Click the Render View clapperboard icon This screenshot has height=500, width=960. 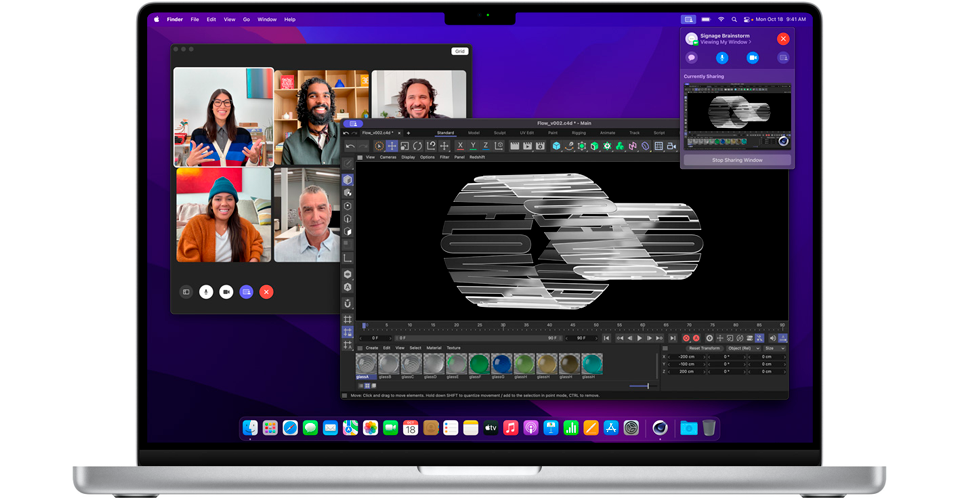click(514, 146)
